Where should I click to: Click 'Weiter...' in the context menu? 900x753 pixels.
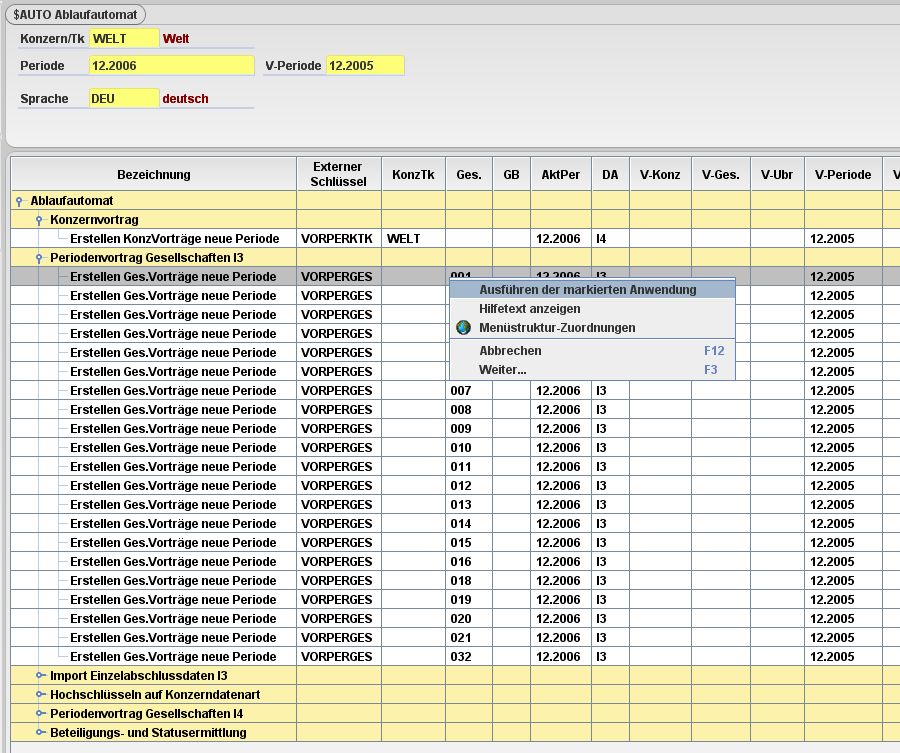[502, 370]
